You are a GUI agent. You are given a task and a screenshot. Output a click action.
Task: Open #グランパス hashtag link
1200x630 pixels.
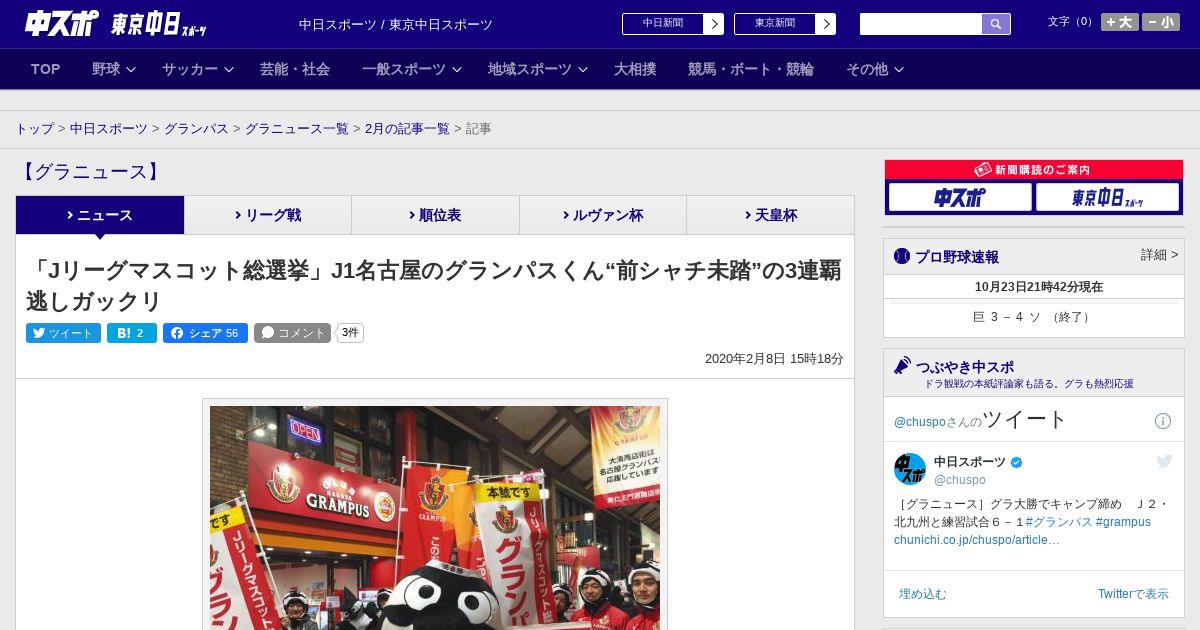pos(1058,522)
